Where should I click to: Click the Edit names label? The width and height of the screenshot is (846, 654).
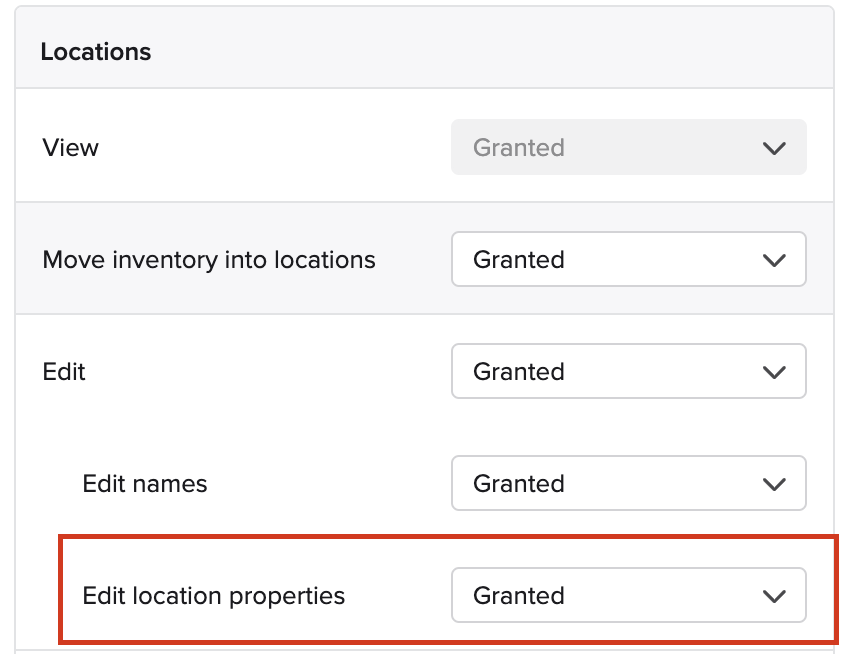tap(145, 483)
